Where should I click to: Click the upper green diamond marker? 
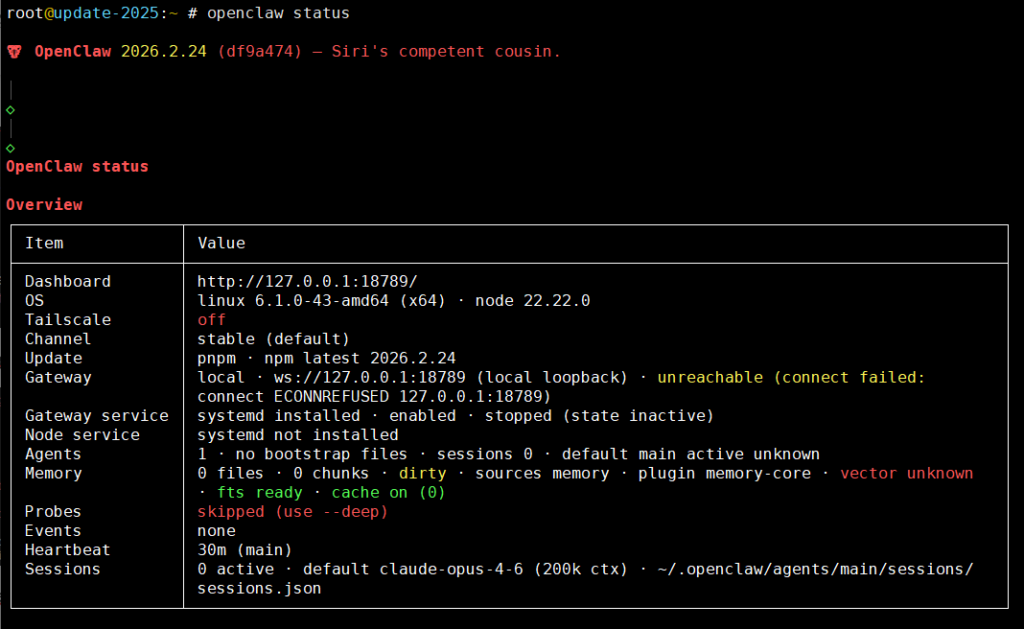tap(10, 109)
